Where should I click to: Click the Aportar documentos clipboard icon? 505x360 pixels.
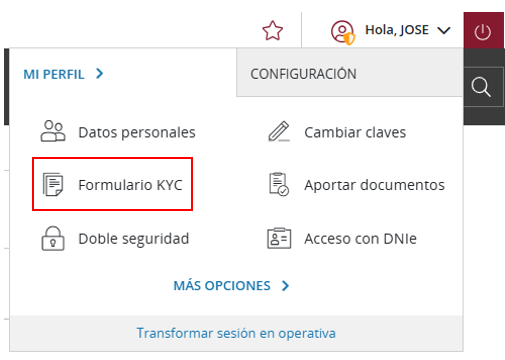pyautogui.click(x=279, y=184)
